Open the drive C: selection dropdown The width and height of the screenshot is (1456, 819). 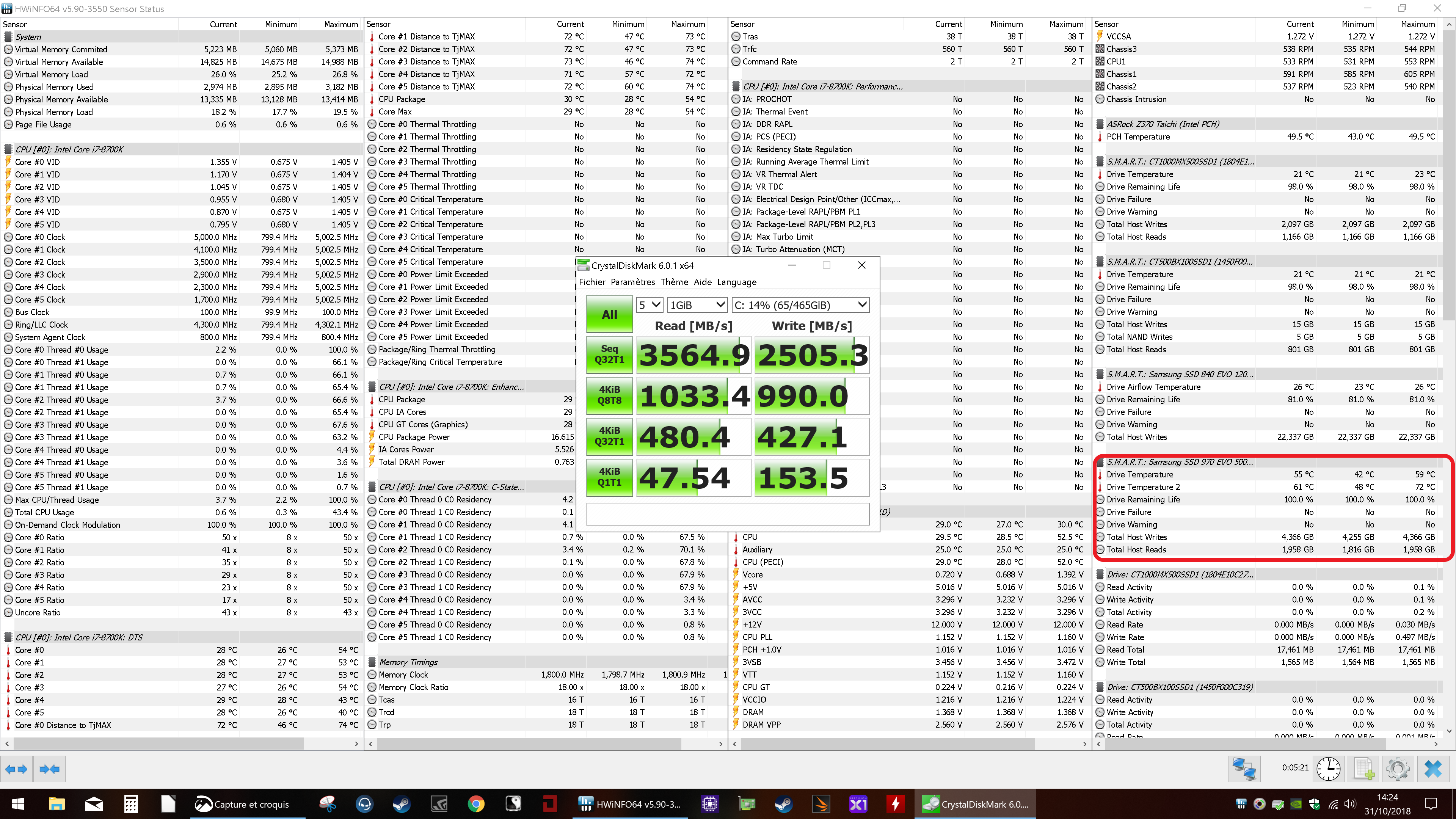(800, 305)
